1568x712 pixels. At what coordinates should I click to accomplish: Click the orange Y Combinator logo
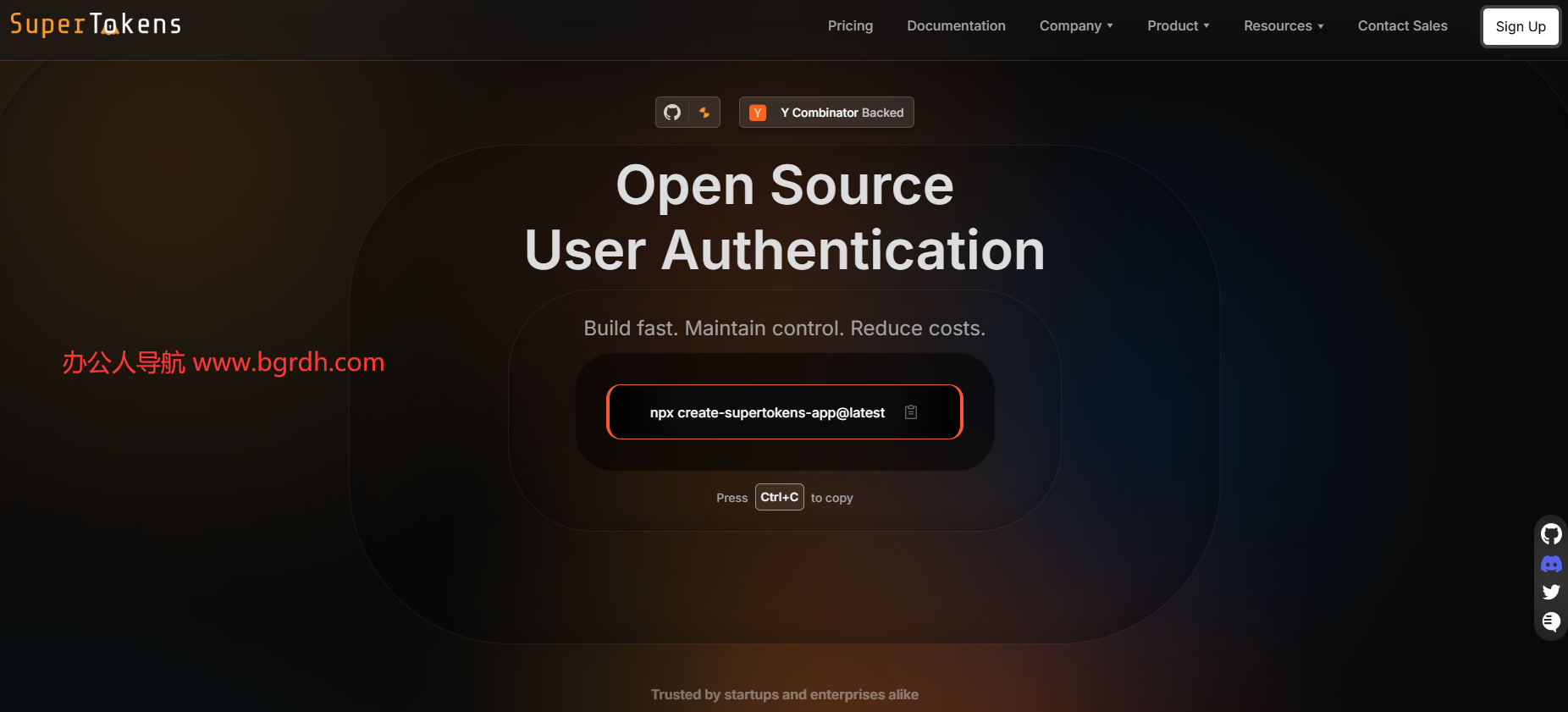[x=758, y=113]
